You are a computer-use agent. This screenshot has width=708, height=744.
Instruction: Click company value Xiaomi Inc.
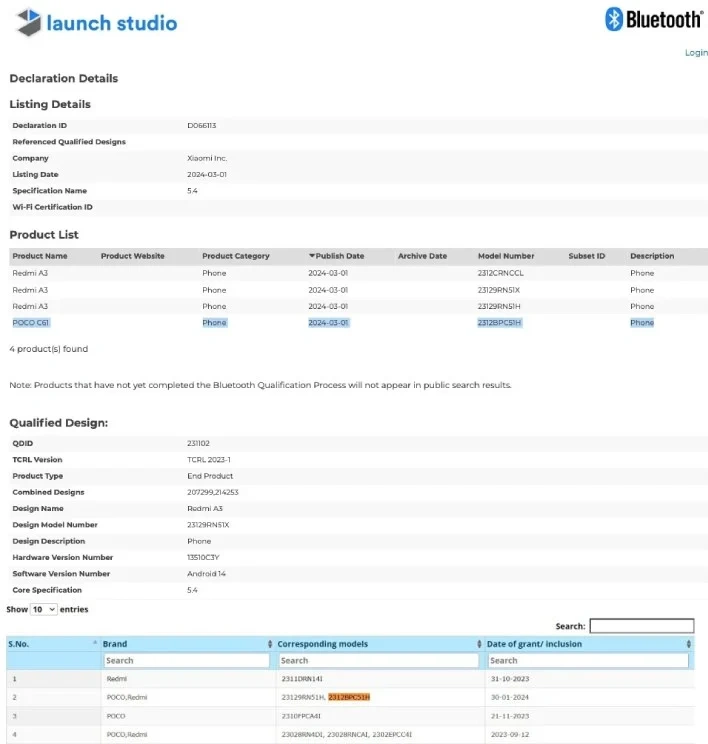(207, 158)
